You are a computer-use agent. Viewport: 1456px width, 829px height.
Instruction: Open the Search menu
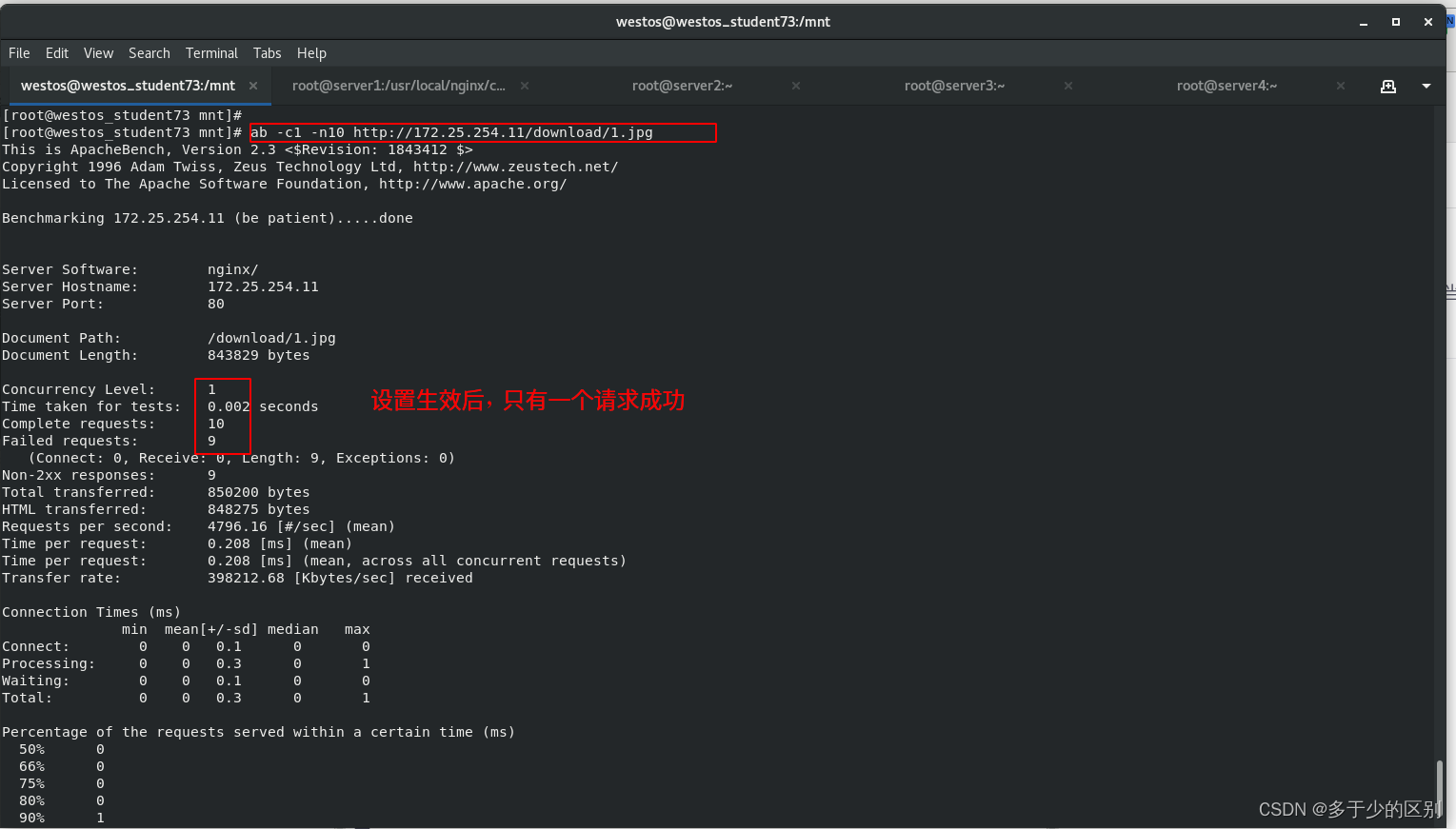pyautogui.click(x=150, y=53)
